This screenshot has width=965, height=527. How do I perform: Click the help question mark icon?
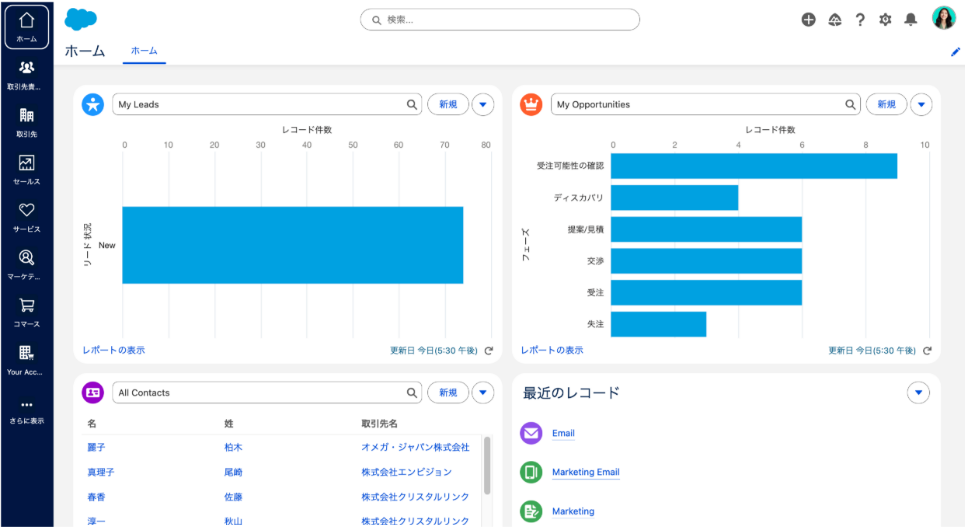[860, 19]
